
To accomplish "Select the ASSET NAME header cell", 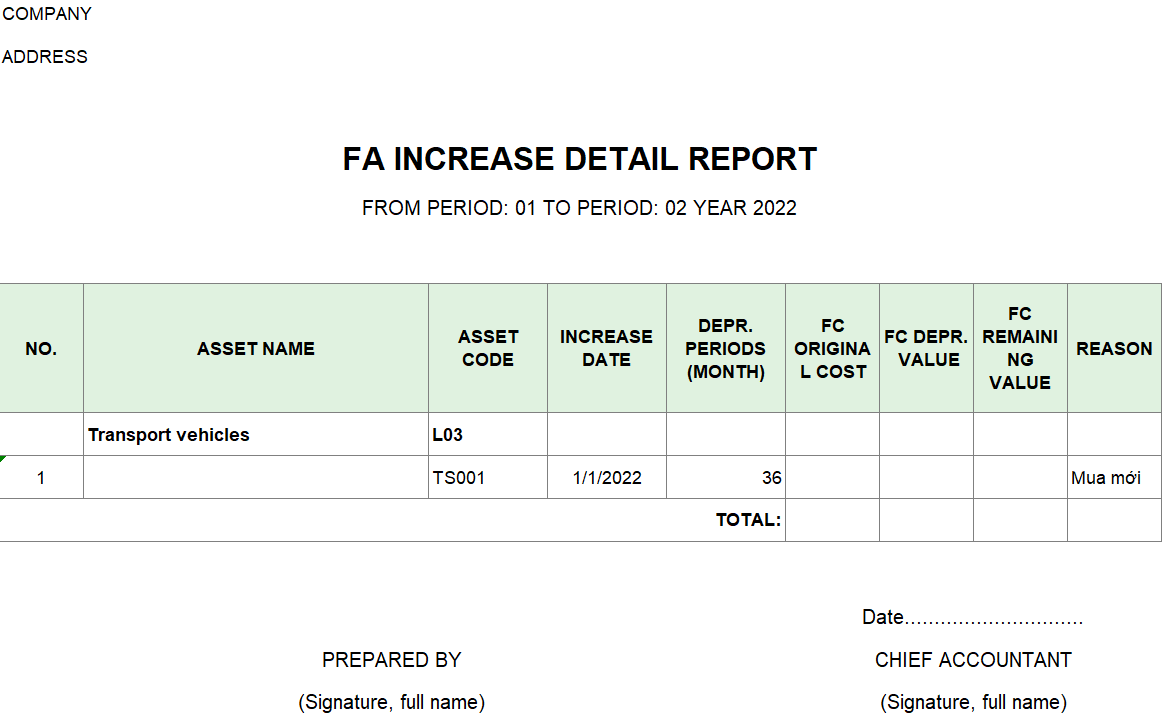I will point(256,349).
